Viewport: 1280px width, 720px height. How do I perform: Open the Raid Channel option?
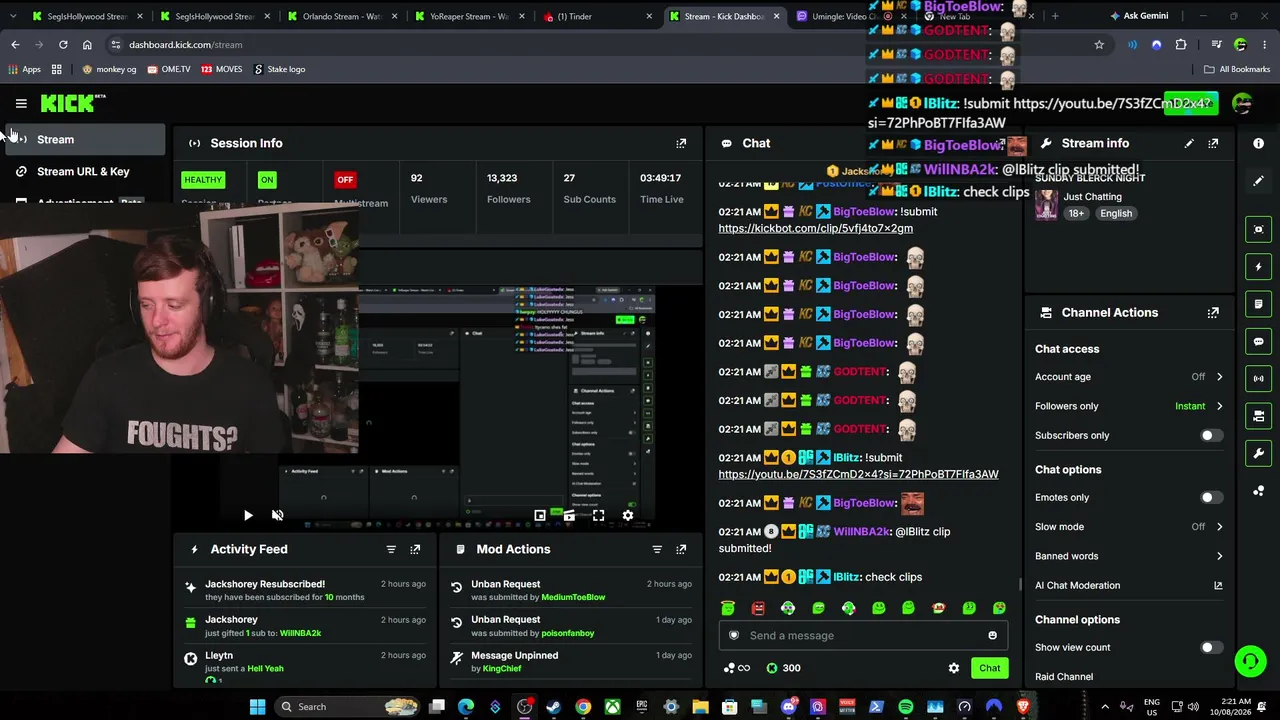1064,677
